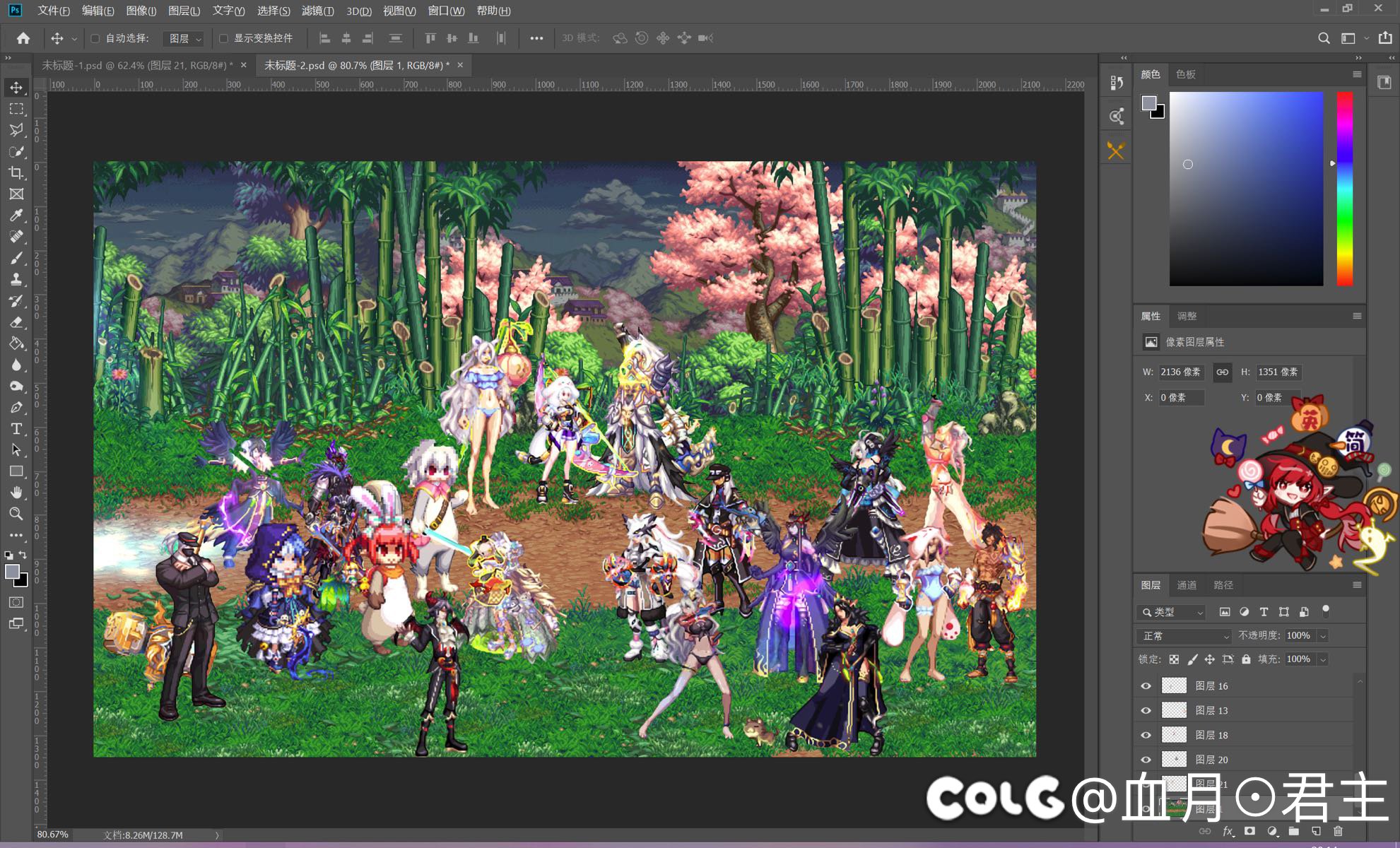Viewport: 1400px width, 848px height.
Task: Click the rainbow hue slider strip
Action: pyautogui.click(x=1344, y=189)
